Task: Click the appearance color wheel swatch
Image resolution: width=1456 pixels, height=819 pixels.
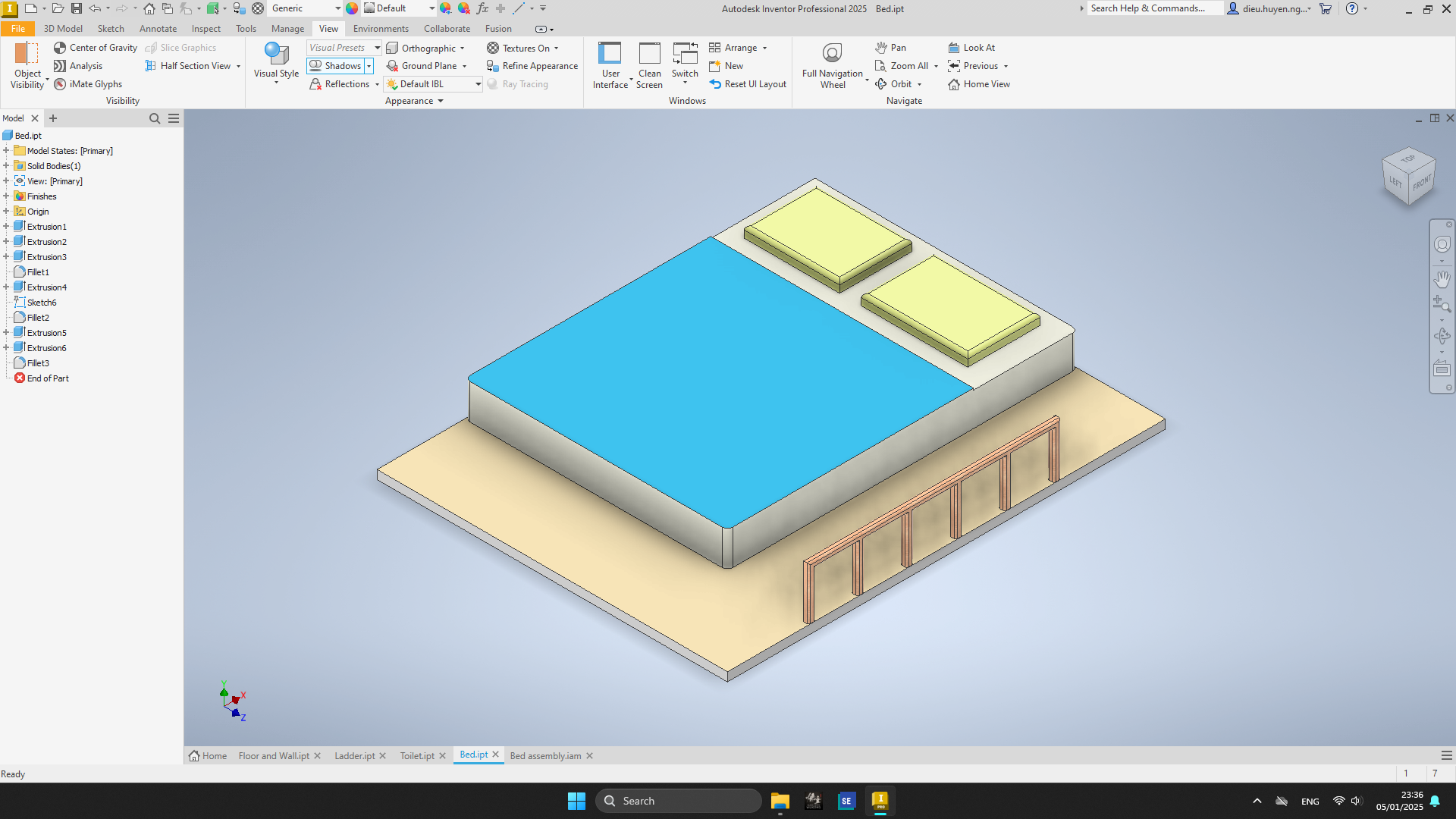Action: 352,8
